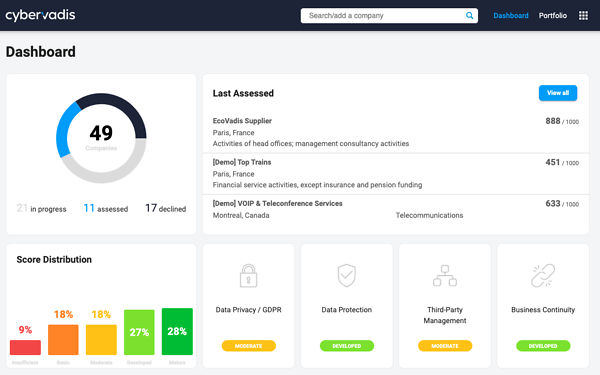Click the Data Privacy MODERATE badge
This screenshot has width=600, height=375.
[249, 346]
